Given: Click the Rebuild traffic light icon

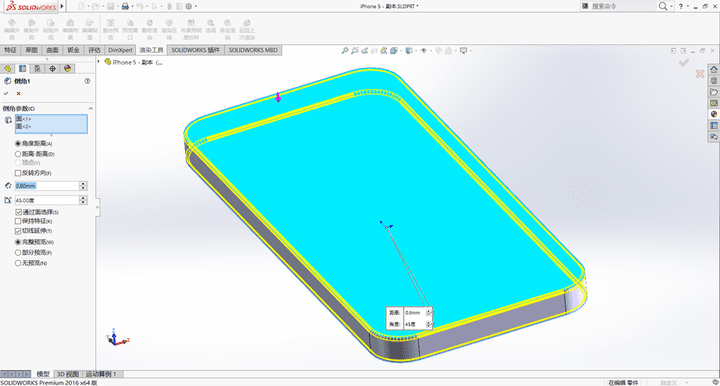Looking at the screenshot, I should pos(169,6).
